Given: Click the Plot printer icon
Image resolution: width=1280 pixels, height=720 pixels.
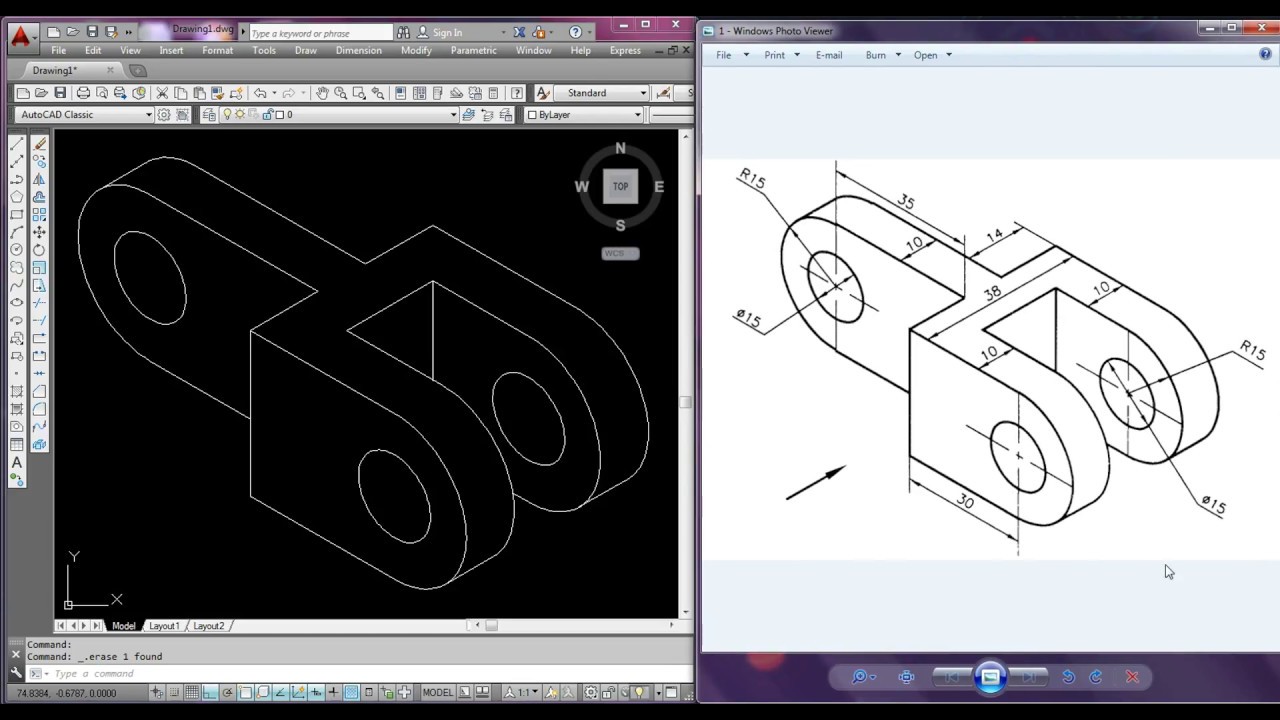Looking at the screenshot, I should click(x=83, y=93).
